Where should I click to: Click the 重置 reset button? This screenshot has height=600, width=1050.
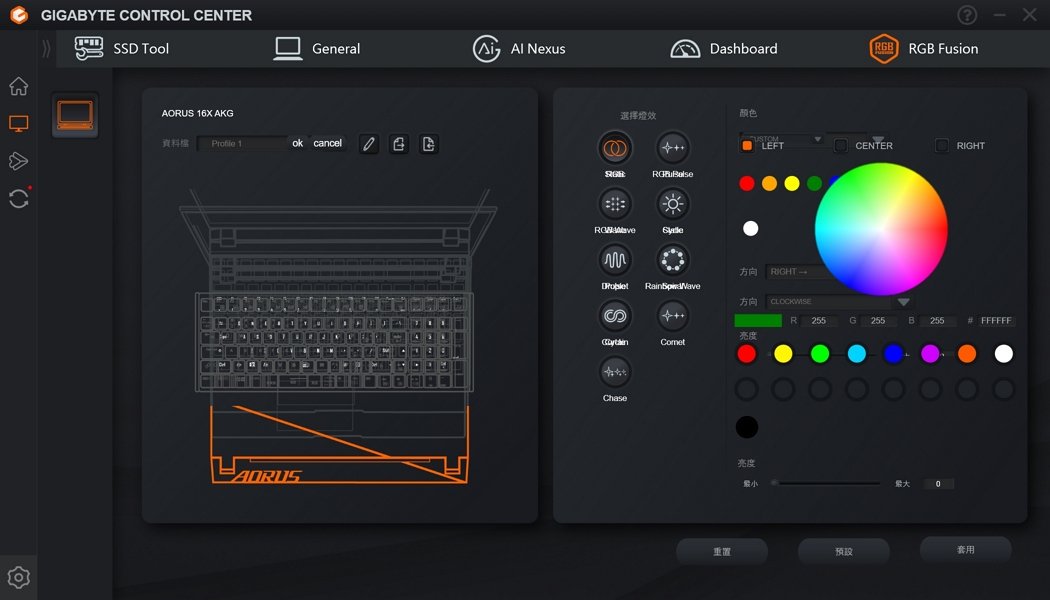coord(722,551)
